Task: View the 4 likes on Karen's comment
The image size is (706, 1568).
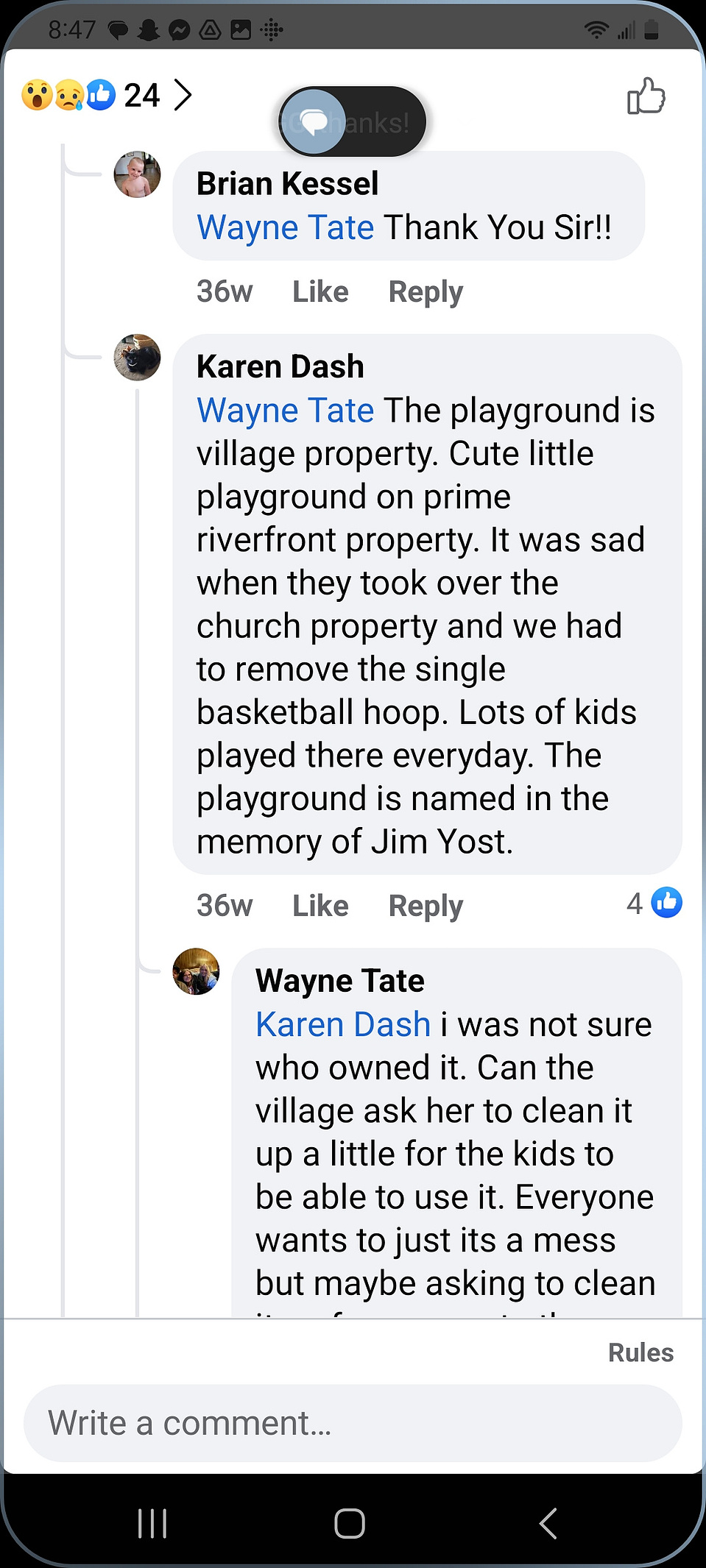Action: (654, 903)
